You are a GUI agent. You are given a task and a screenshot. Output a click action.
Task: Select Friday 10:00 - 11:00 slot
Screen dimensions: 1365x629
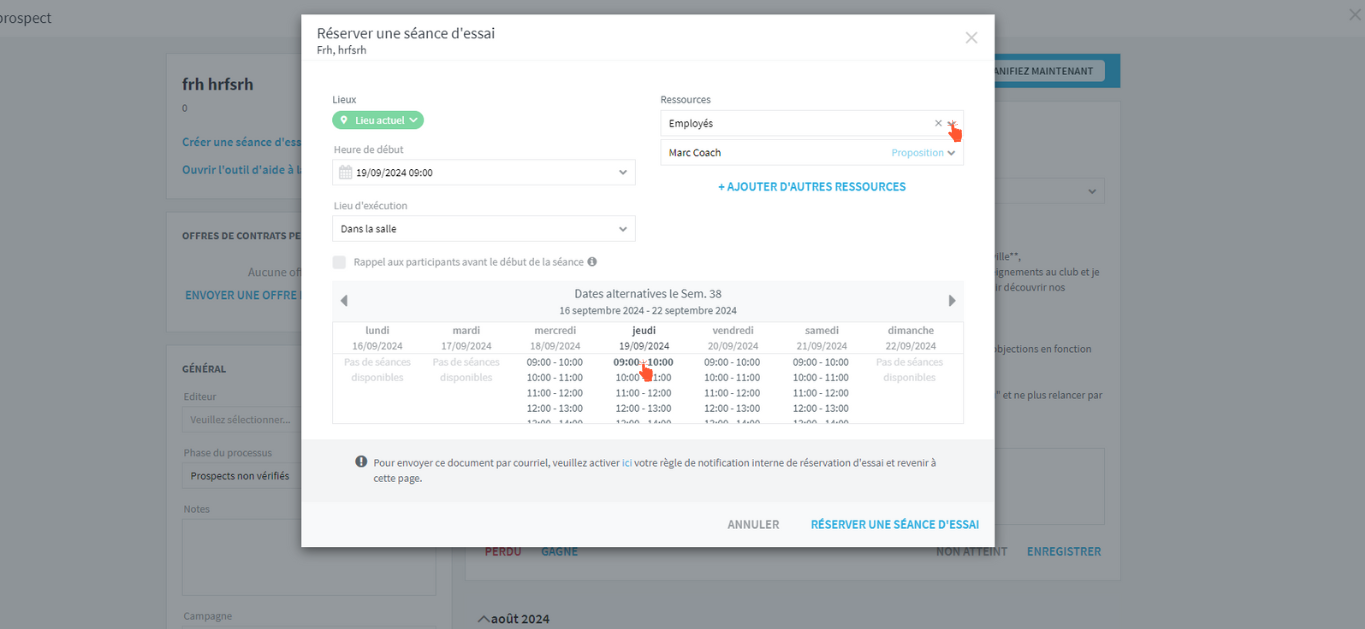tap(732, 378)
